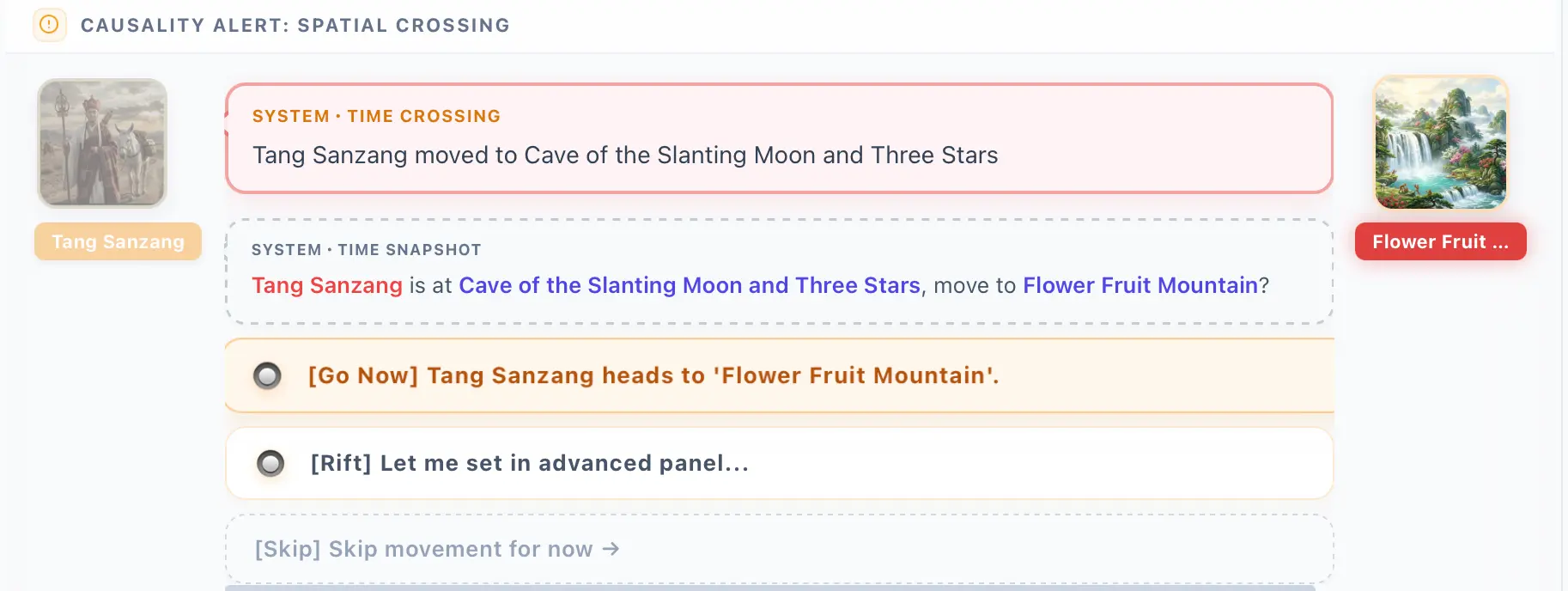Select the Go Now radio button
This screenshot has width=1568, height=591.
pos(267,375)
